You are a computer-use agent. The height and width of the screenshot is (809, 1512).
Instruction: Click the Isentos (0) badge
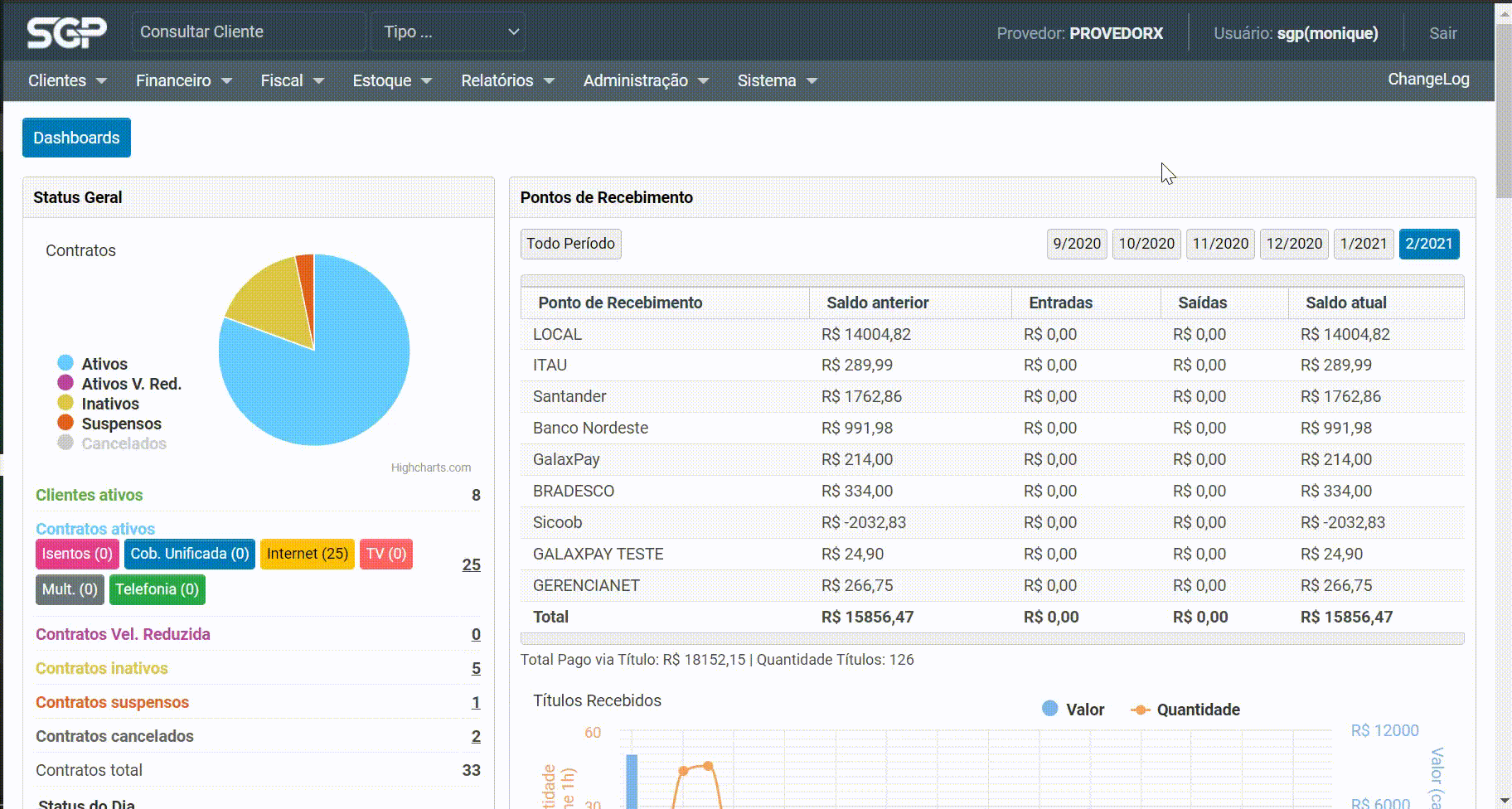[x=77, y=554]
